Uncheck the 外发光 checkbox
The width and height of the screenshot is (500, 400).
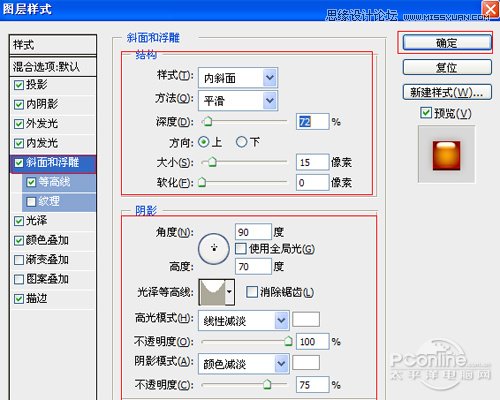click(19, 124)
